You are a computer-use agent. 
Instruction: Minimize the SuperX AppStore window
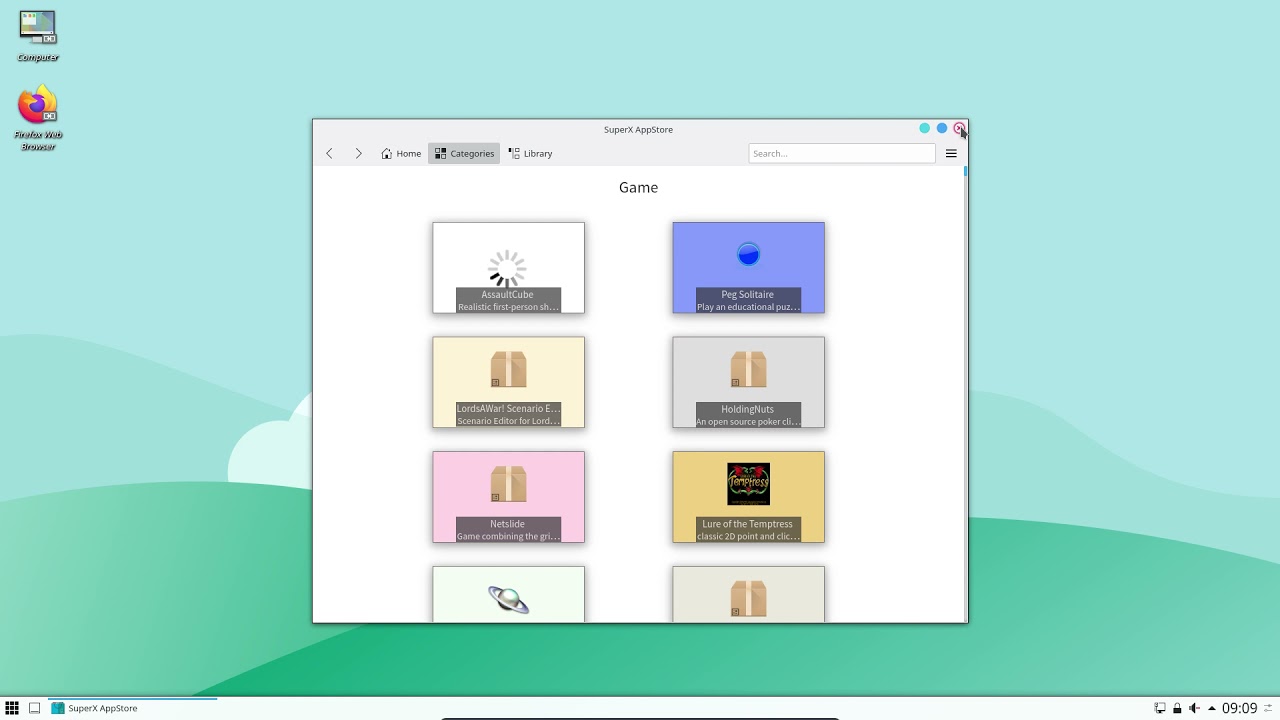(x=924, y=128)
